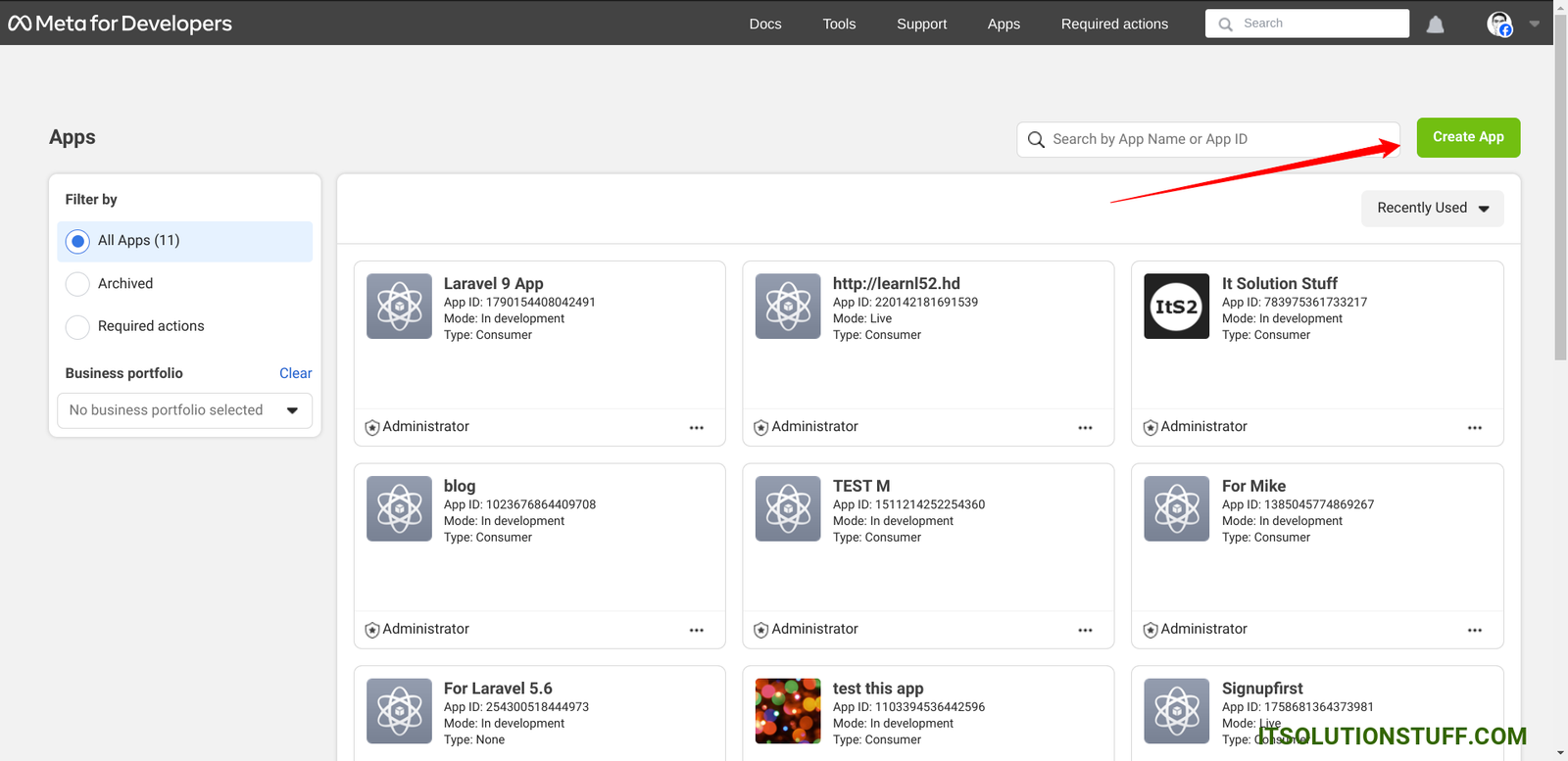Click the test this app thumbnail image
The height and width of the screenshot is (761, 1568).
pos(788,711)
